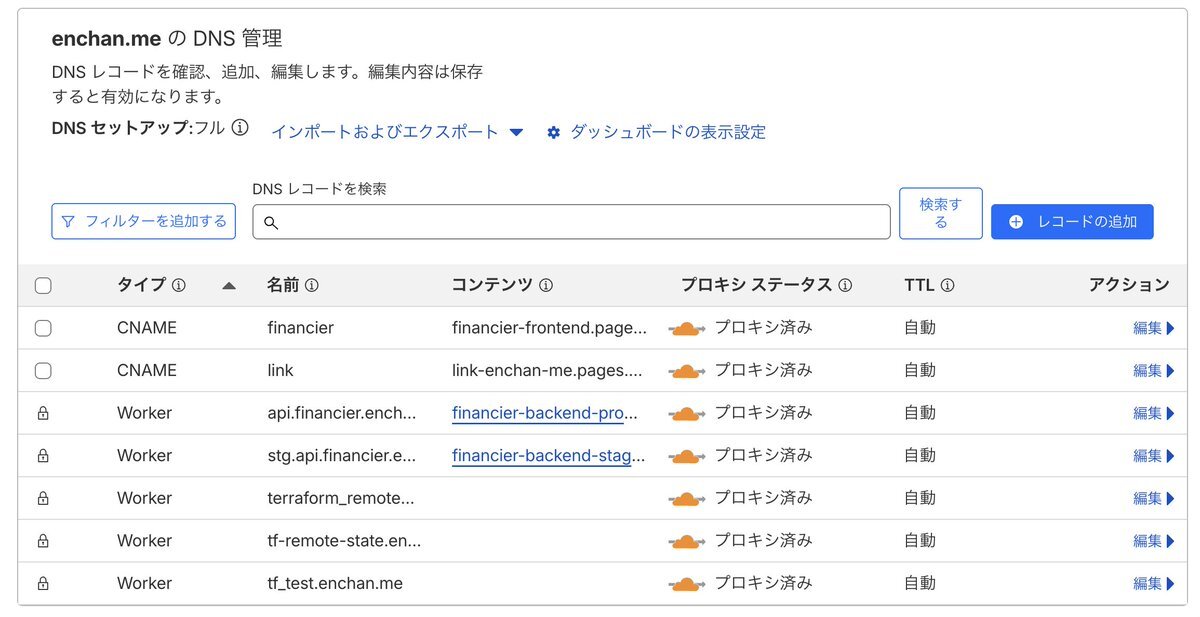Click the info icon beside 名前 column header

(x=312, y=285)
